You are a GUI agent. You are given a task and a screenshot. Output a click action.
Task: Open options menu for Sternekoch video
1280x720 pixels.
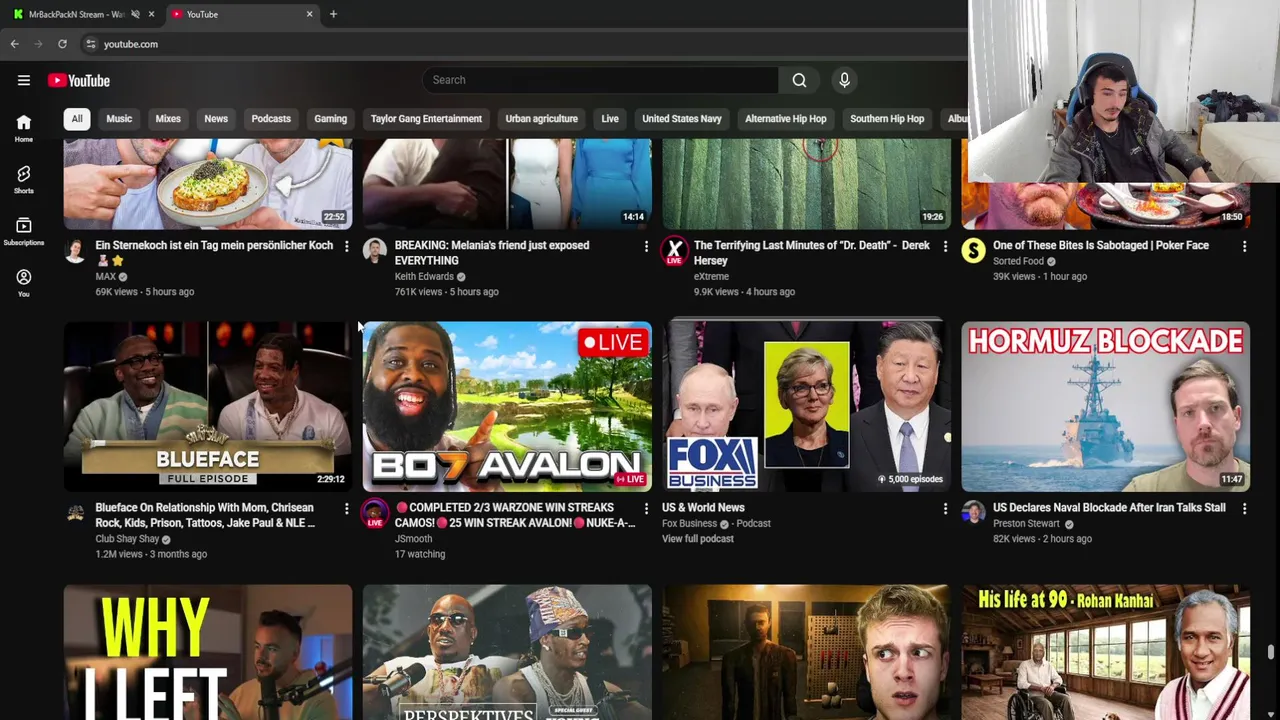(x=346, y=246)
